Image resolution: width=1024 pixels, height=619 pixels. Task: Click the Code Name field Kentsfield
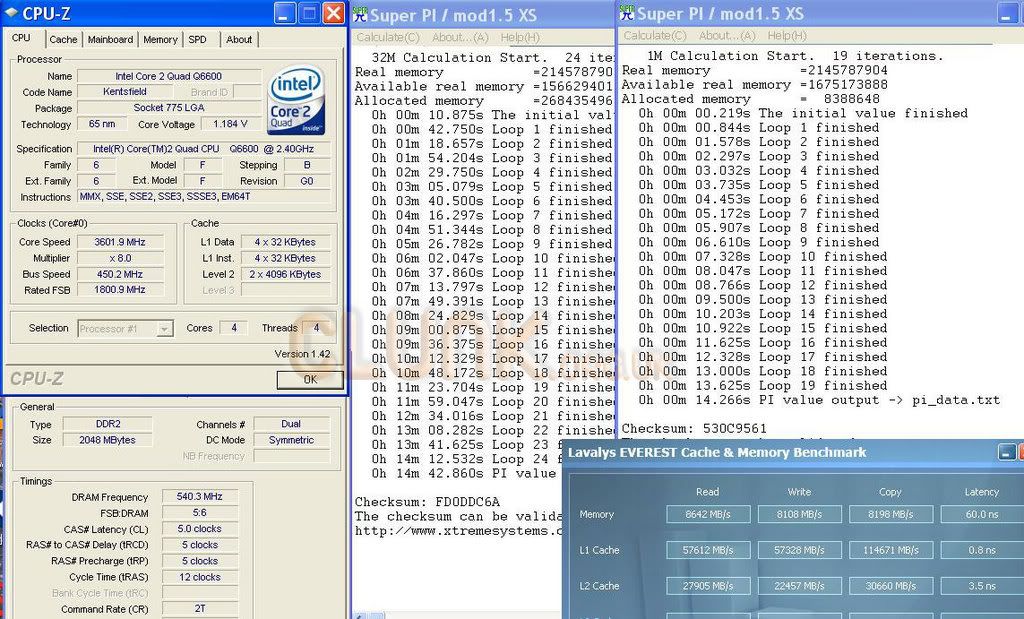[125, 92]
